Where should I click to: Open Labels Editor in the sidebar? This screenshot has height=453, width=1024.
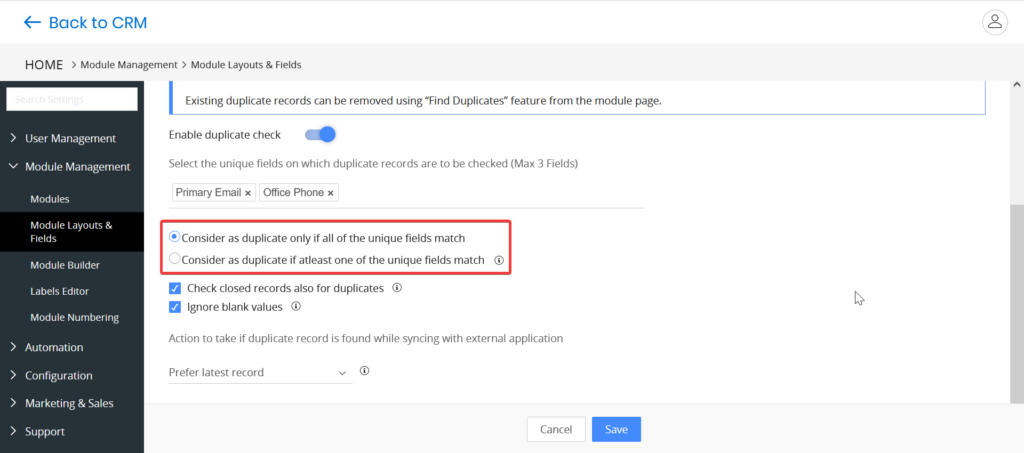tap(59, 291)
